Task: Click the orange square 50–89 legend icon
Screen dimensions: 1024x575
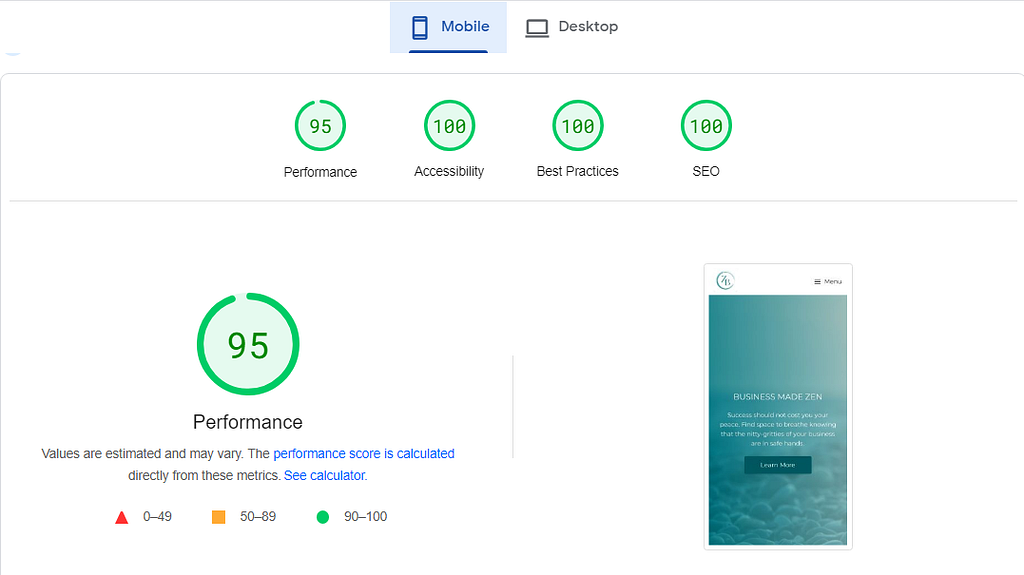Action: pos(219,517)
